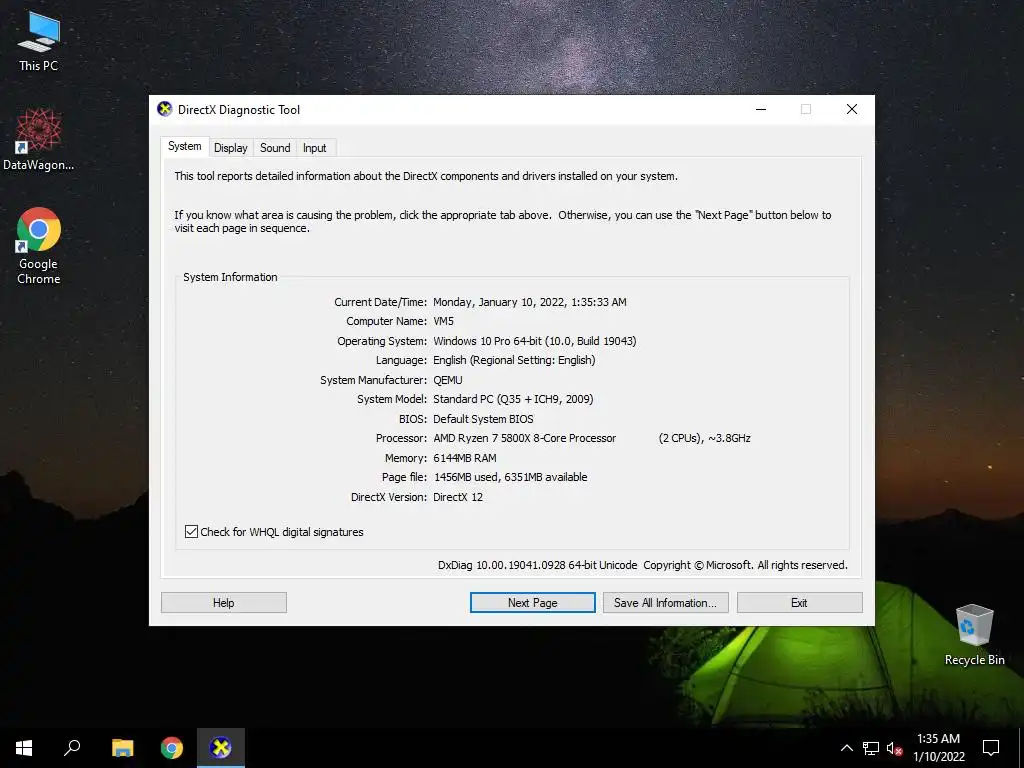Open the taskbar clock showing 1:35 AM

[938, 748]
